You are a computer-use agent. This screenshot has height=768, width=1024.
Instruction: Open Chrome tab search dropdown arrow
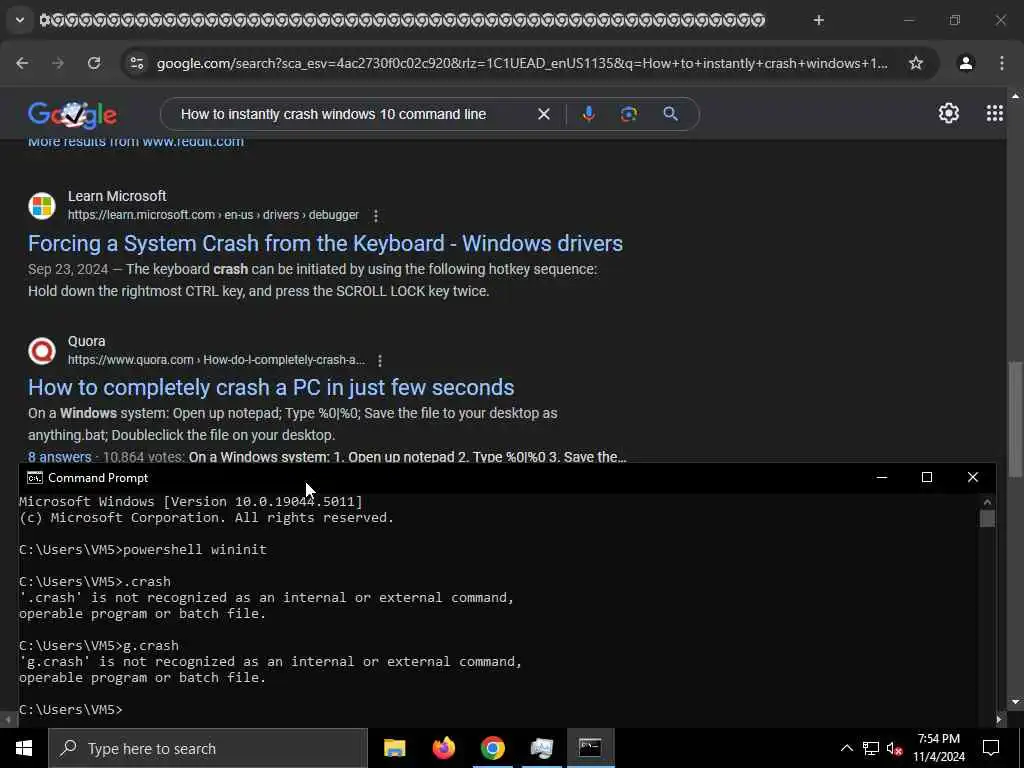click(20, 20)
